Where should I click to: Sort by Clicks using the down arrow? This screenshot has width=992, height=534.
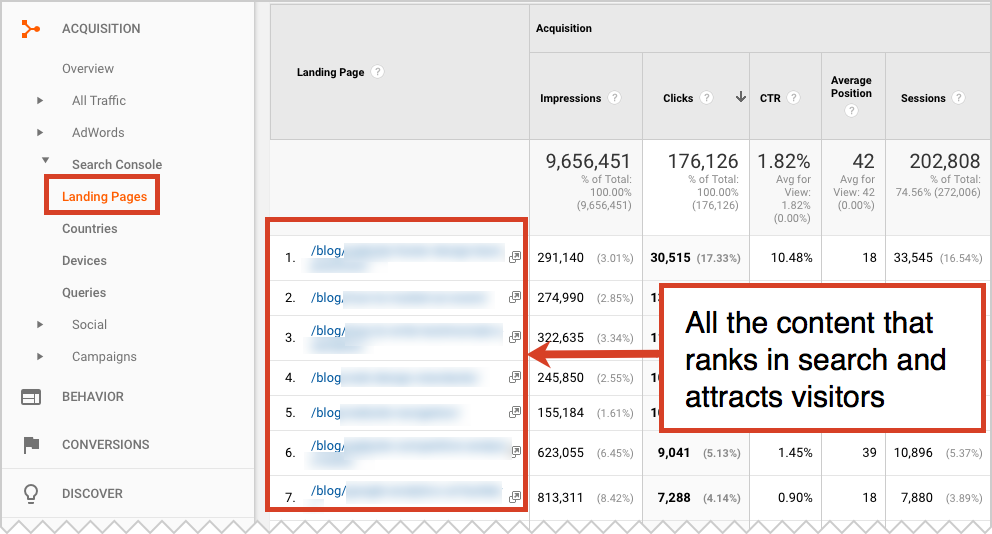[740, 98]
